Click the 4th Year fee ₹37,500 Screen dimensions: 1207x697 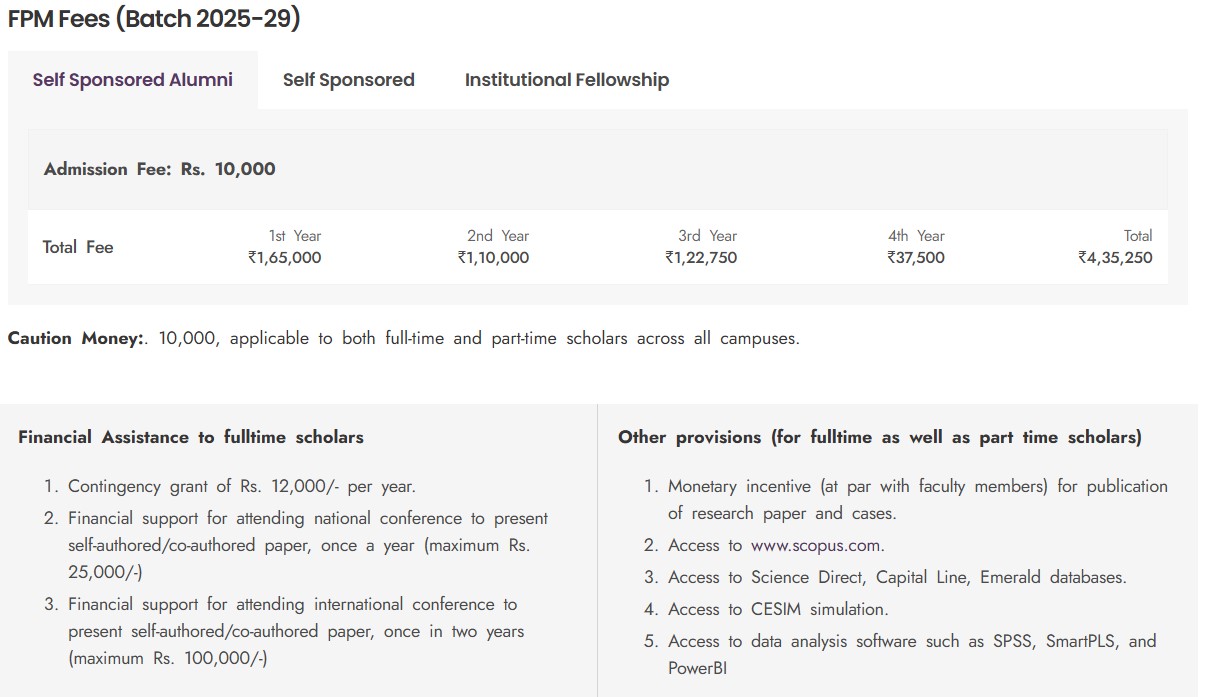click(915, 257)
